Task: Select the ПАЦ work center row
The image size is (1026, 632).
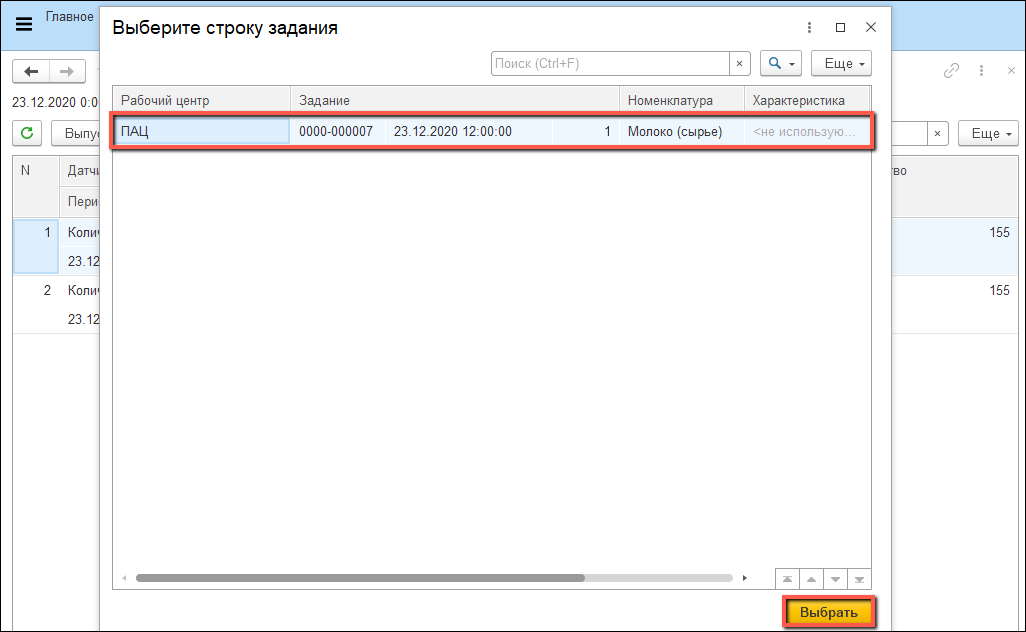Action: [x=200, y=131]
